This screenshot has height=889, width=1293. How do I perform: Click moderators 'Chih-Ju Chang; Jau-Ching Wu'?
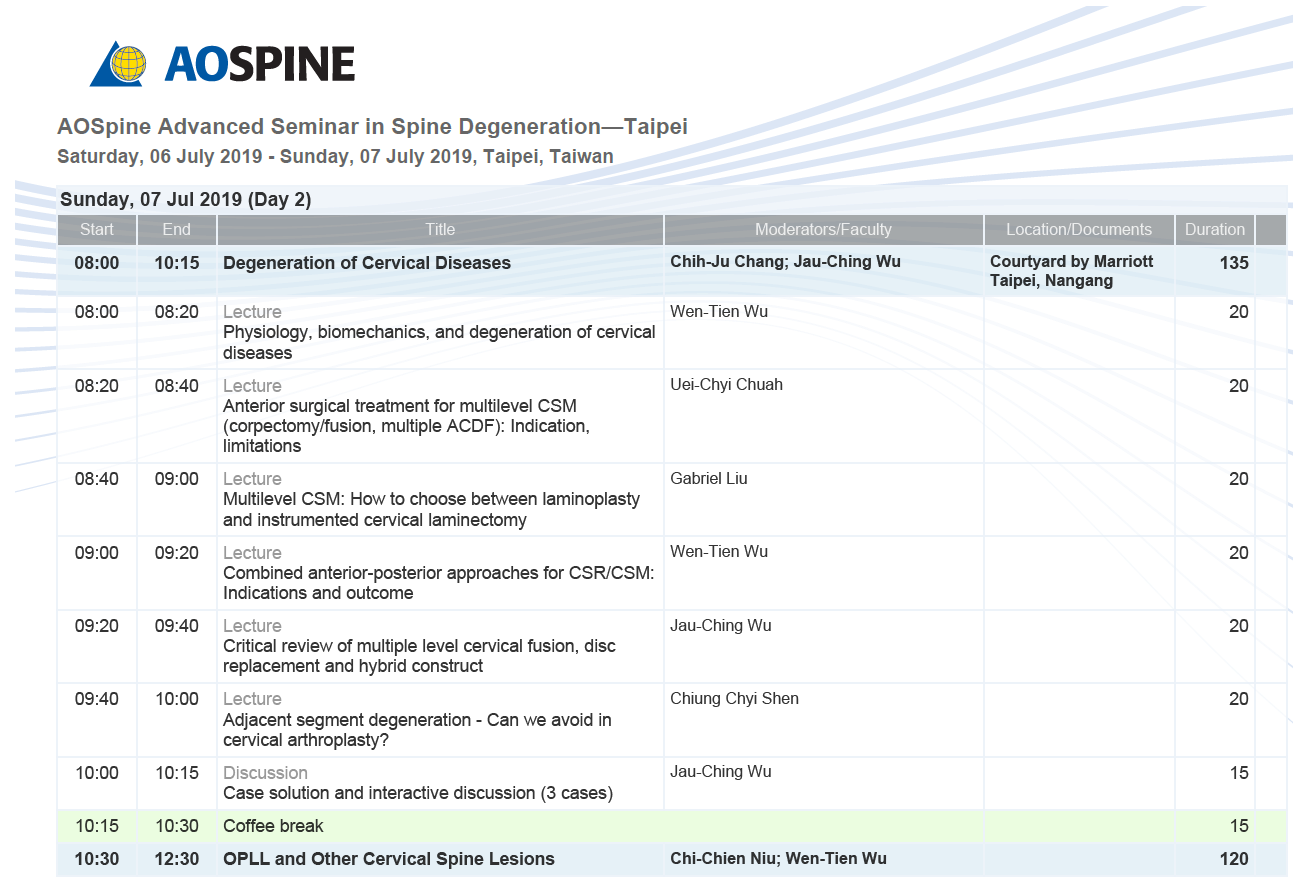click(785, 262)
